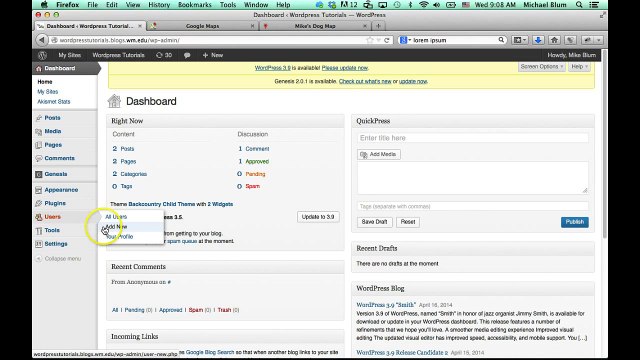Click the Reset button in QuickPress
640x360 pixels.
[408, 222]
